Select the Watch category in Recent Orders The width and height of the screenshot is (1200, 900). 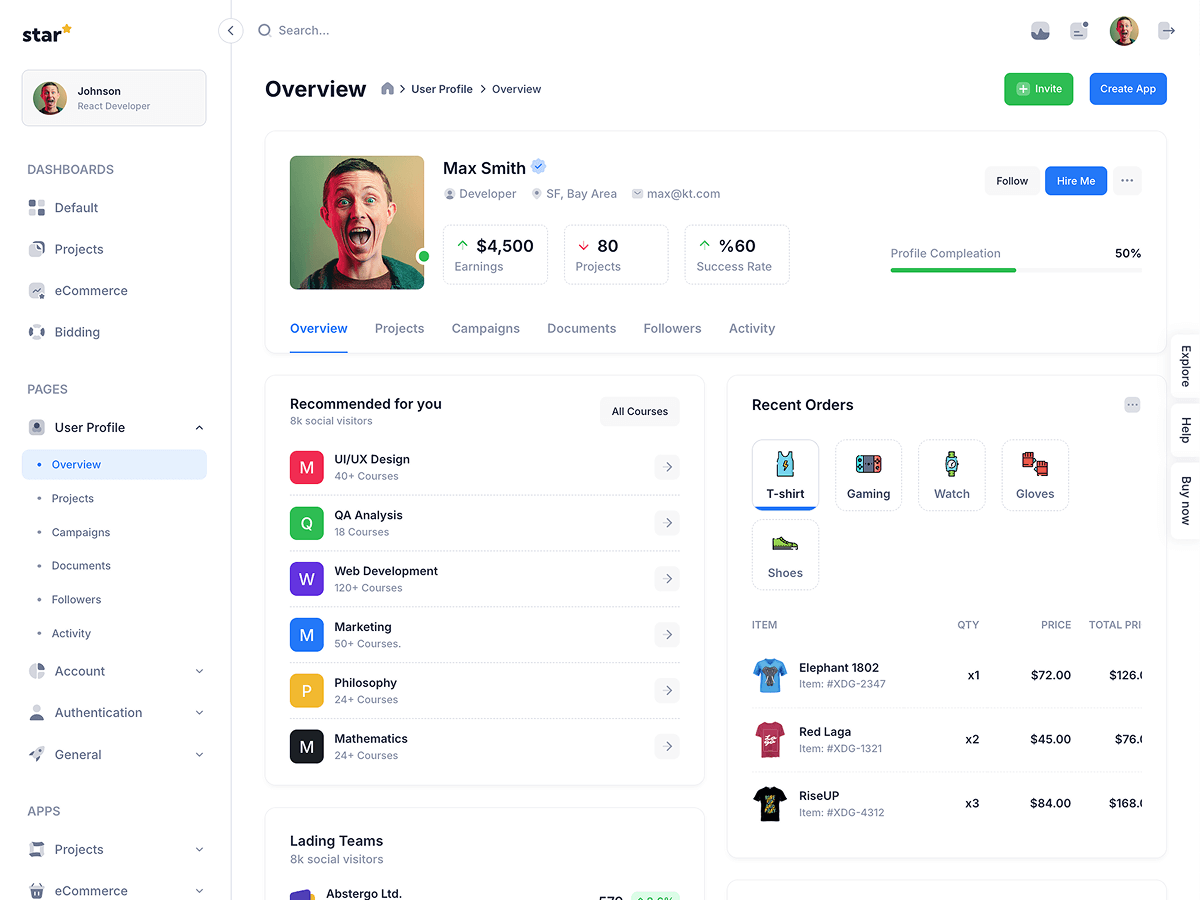(951, 474)
